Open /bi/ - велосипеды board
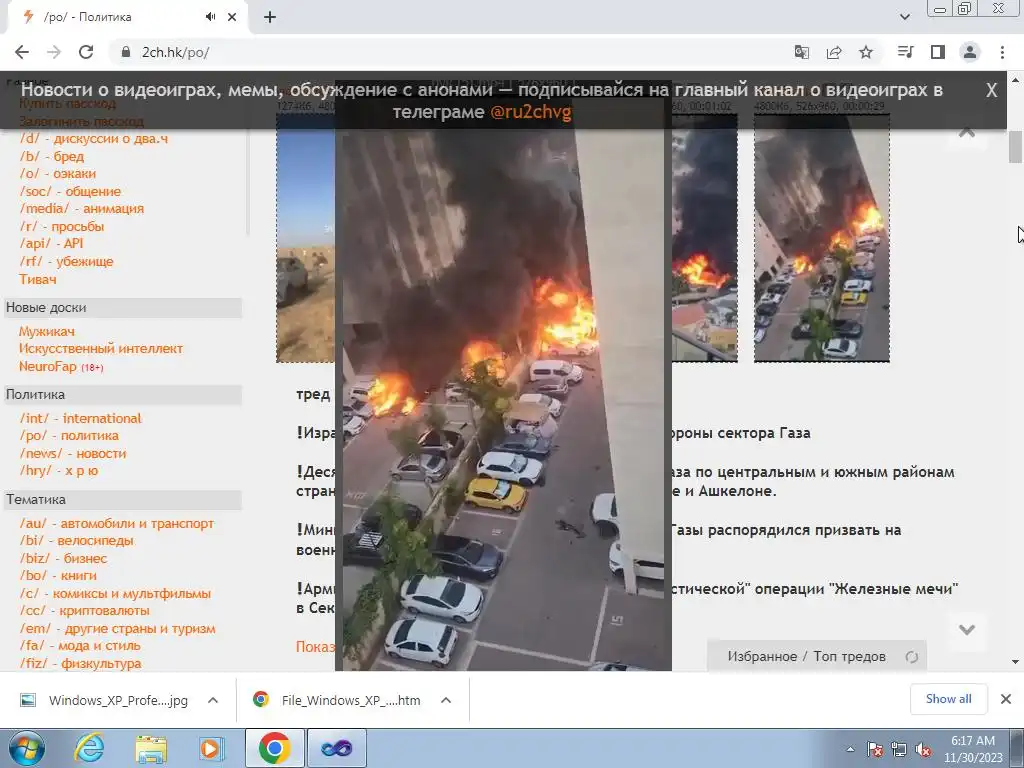Screen dimensions: 1024x768 coord(76,541)
